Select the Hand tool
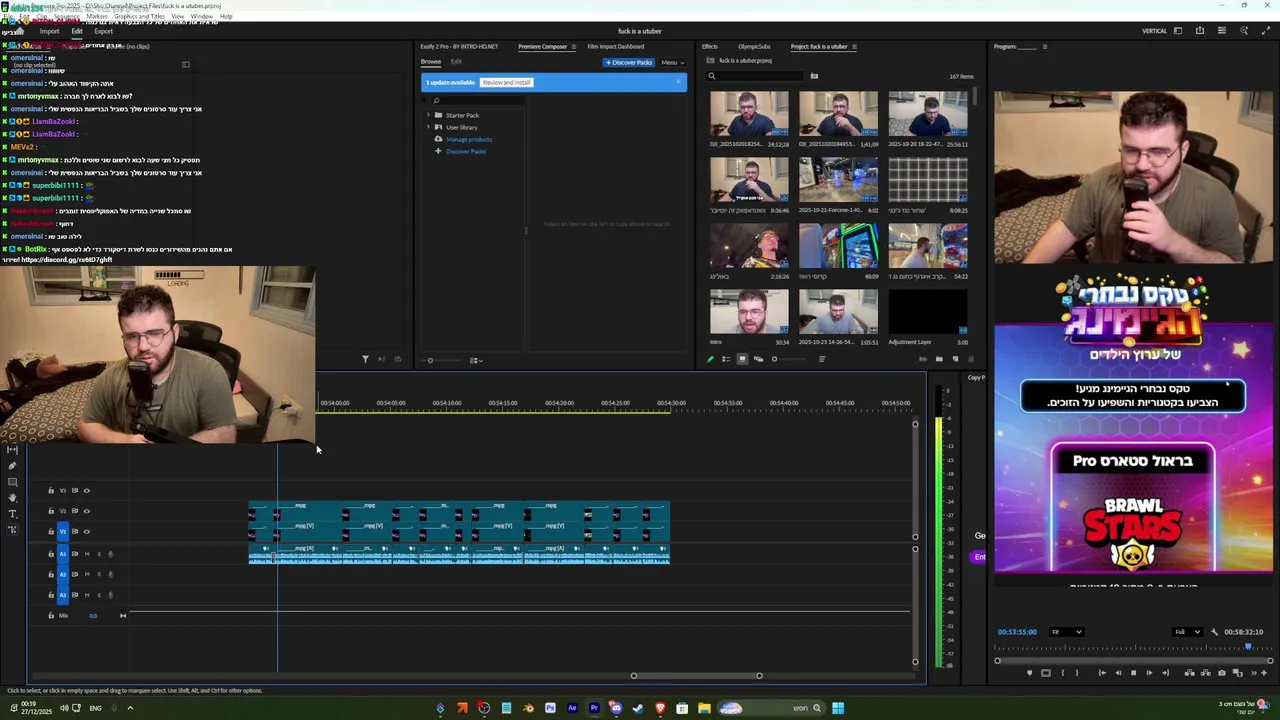This screenshot has height=720, width=1280. pos(12,498)
